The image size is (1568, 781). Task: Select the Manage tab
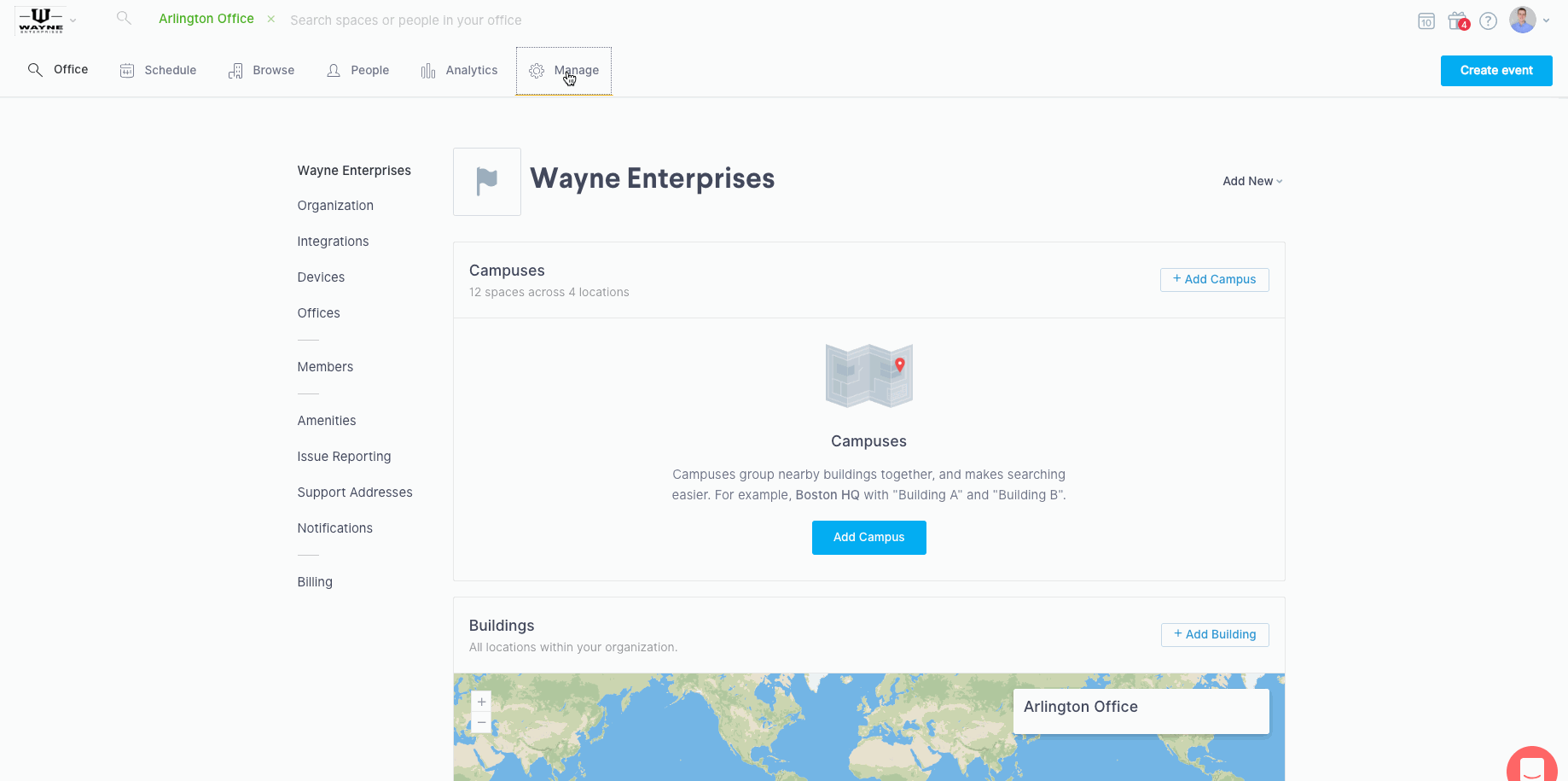[x=564, y=71]
